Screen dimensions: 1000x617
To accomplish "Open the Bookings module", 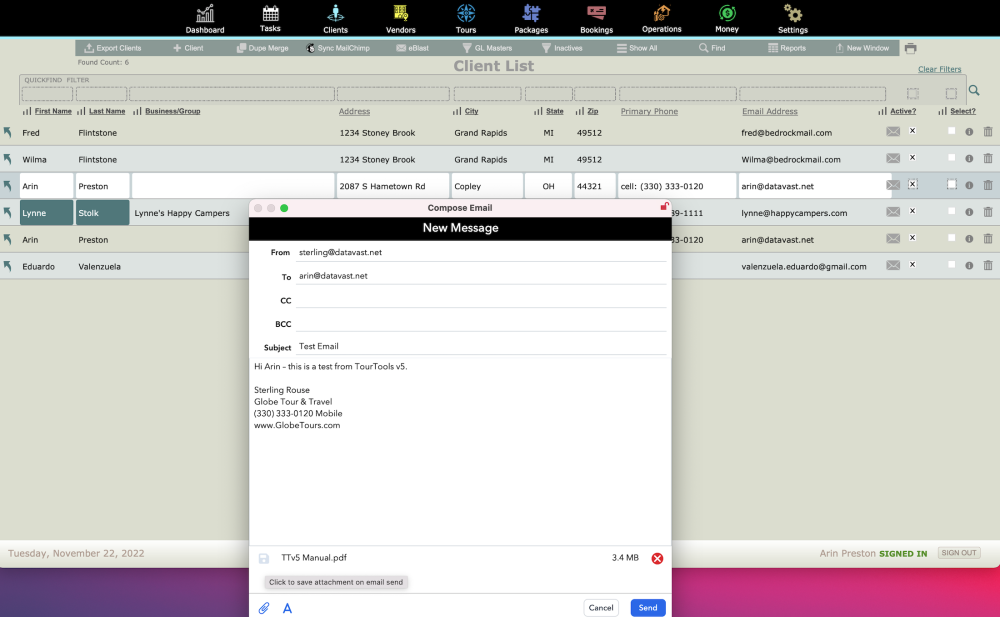I will point(596,19).
